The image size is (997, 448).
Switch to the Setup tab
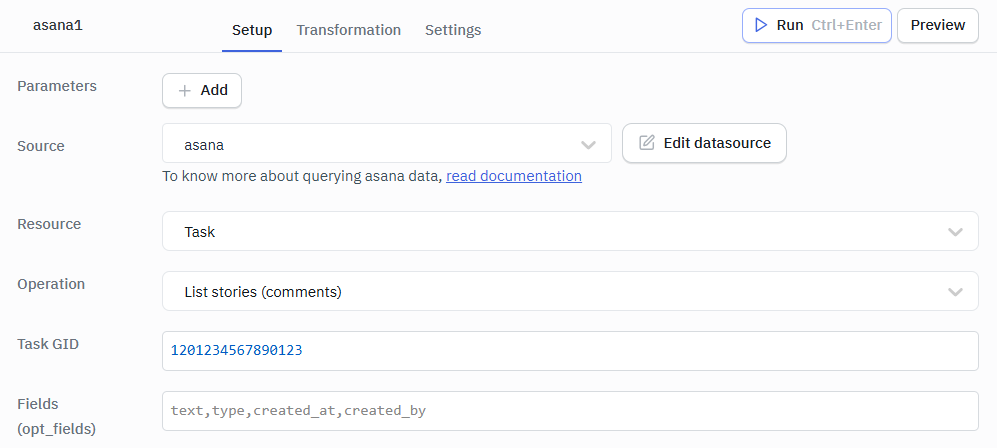tap(252, 30)
